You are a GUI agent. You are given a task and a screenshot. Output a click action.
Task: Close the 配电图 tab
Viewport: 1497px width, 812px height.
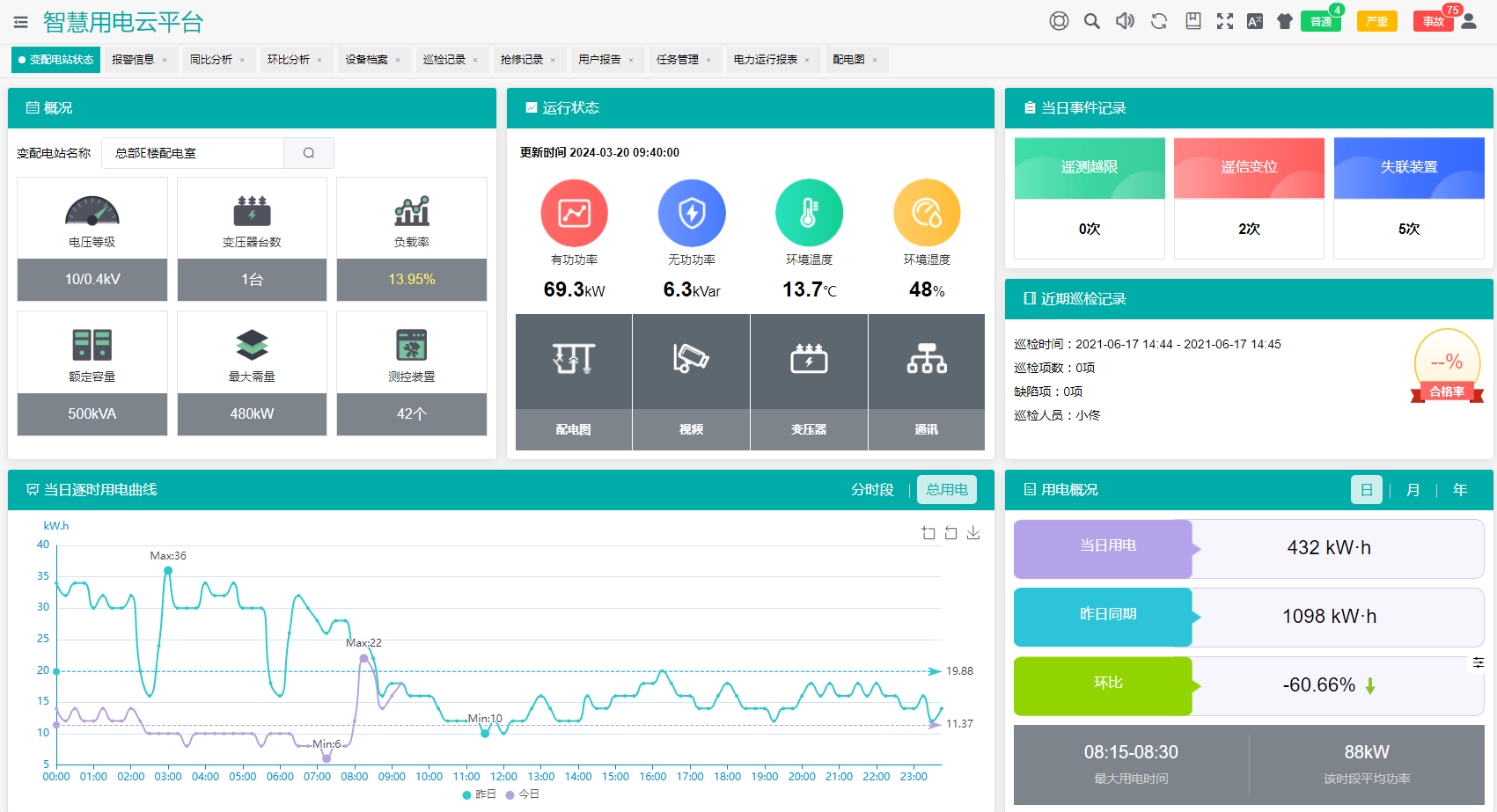click(875, 61)
